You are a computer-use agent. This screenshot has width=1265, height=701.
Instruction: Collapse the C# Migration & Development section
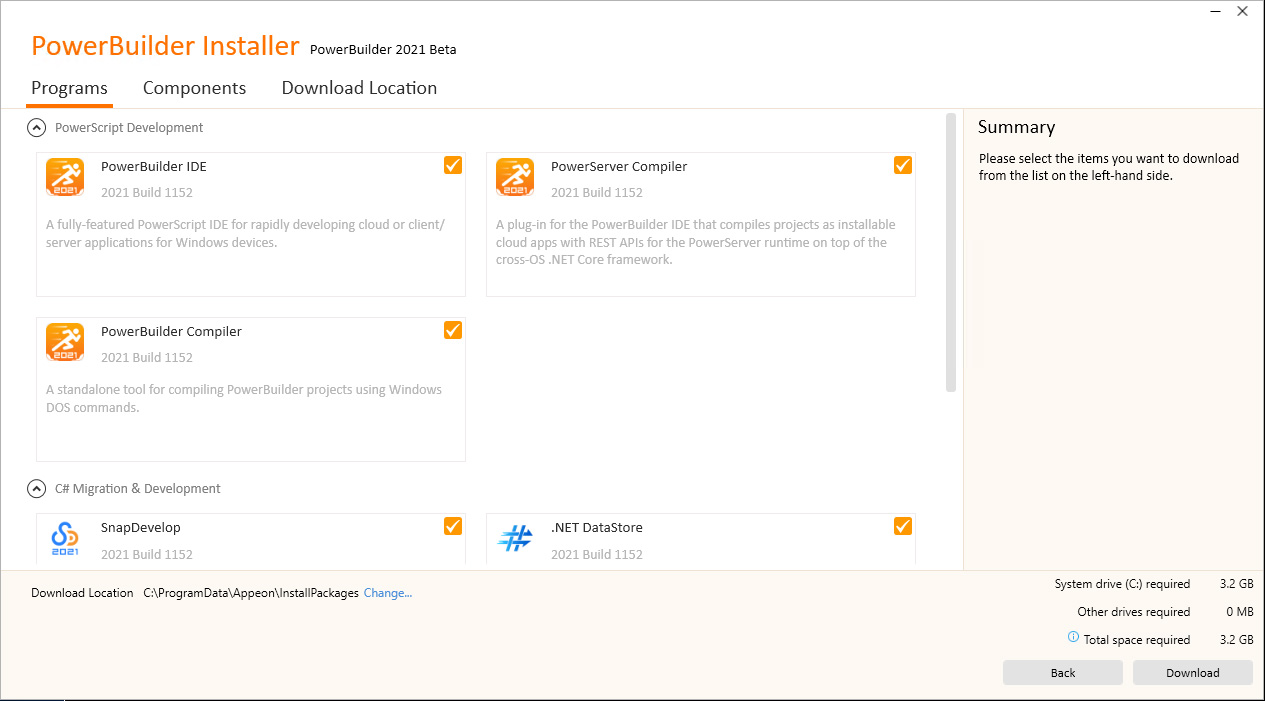point(37,489)
